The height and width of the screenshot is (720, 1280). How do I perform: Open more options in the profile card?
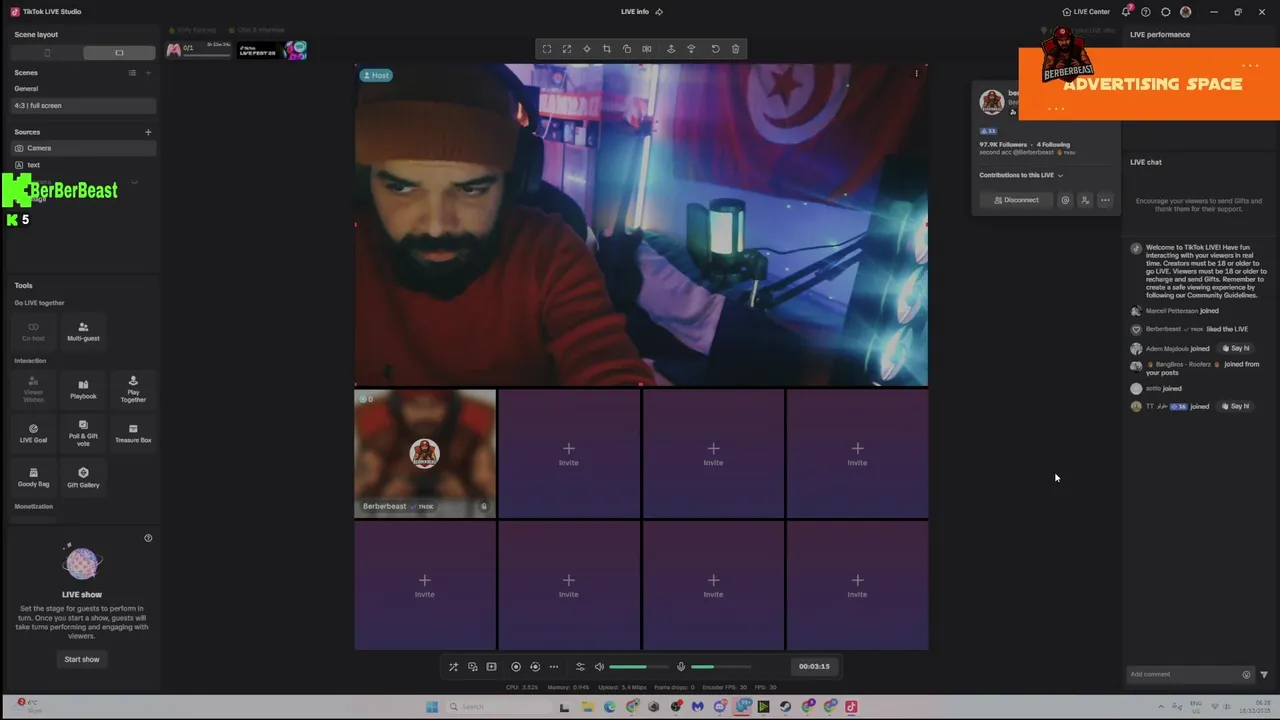[1105, 200]
